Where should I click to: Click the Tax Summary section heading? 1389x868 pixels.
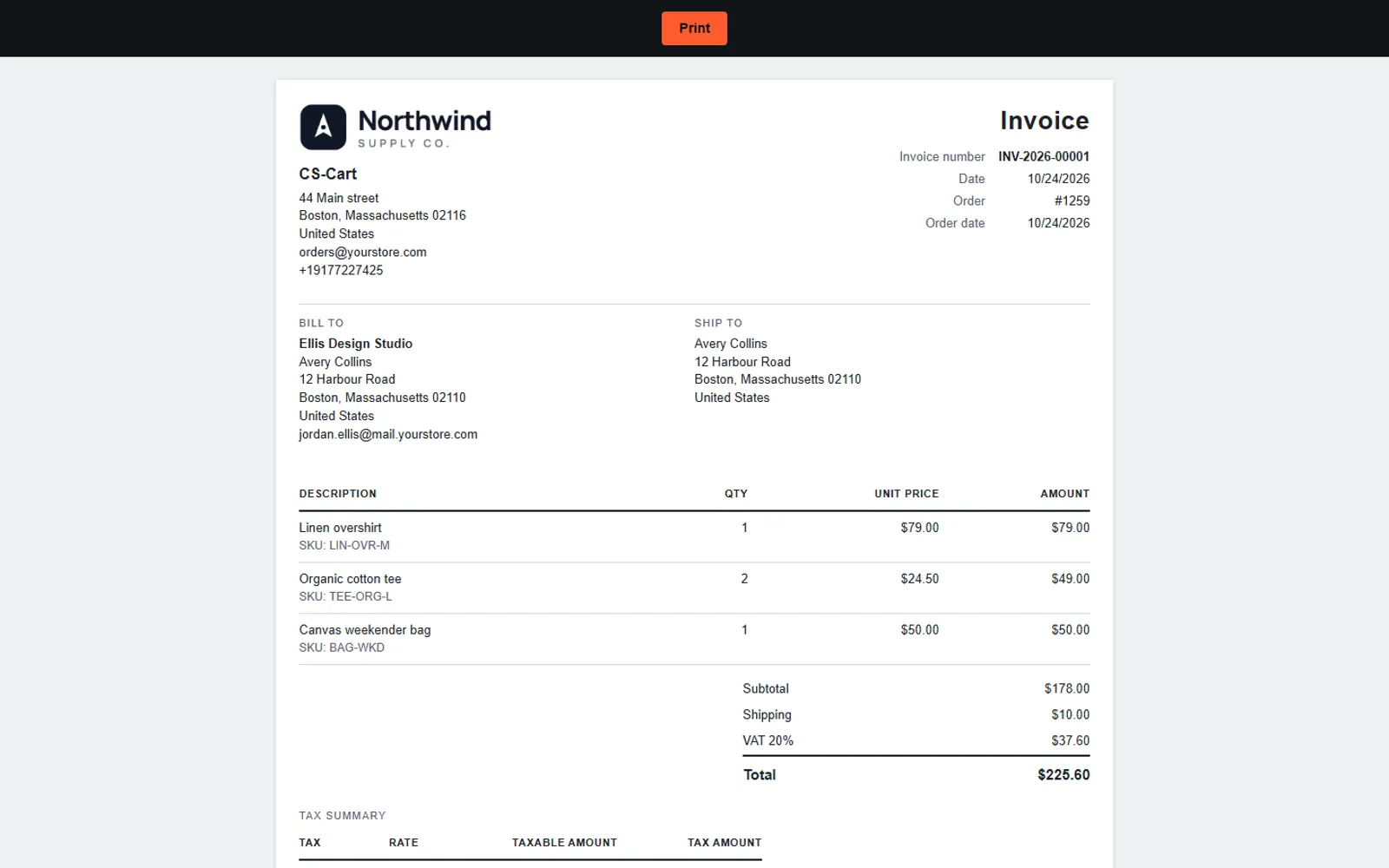[342, 816]
